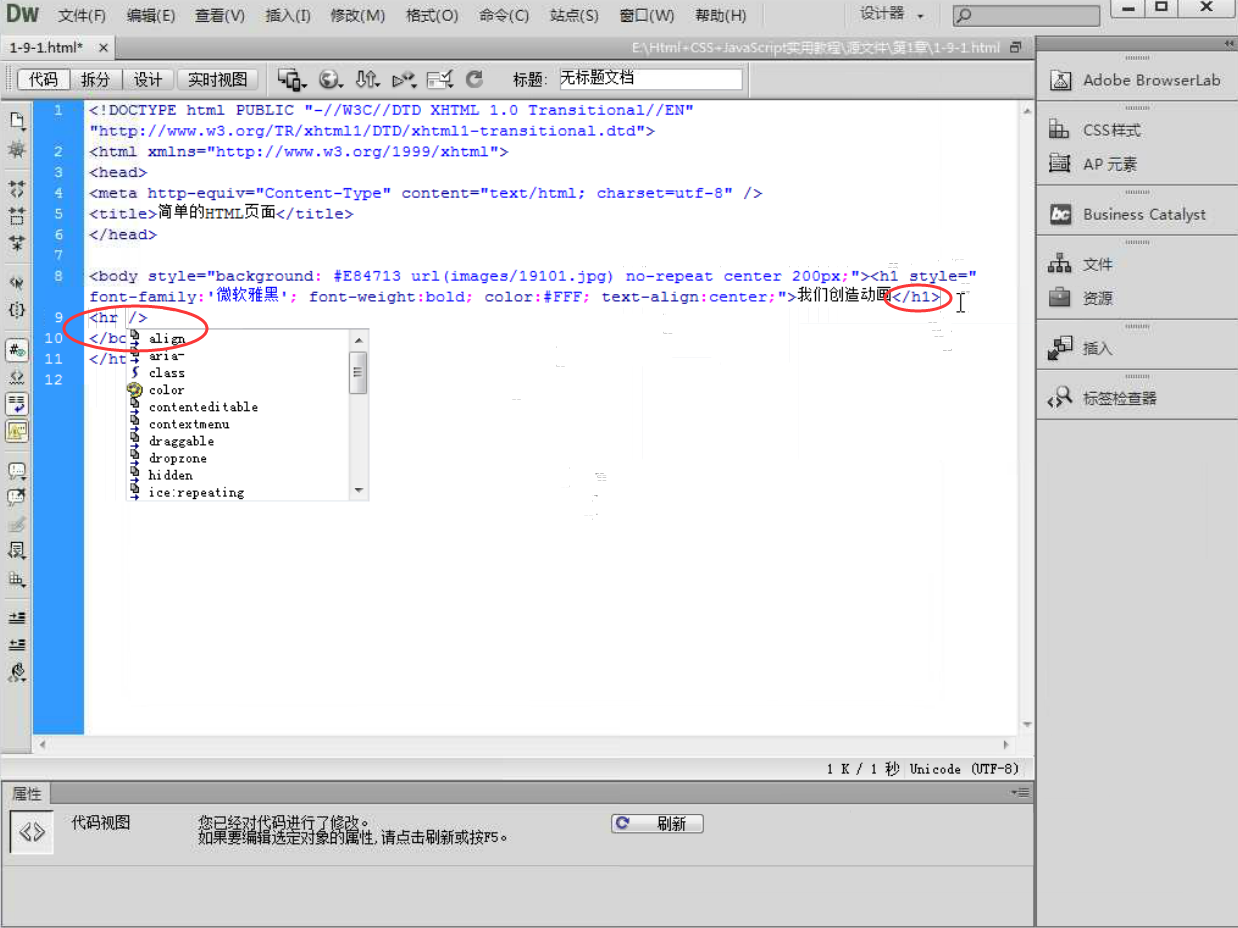Open the 帮助(H) menu
The height and width of the screenshot is (928, 1238).
tap(721, 15)
